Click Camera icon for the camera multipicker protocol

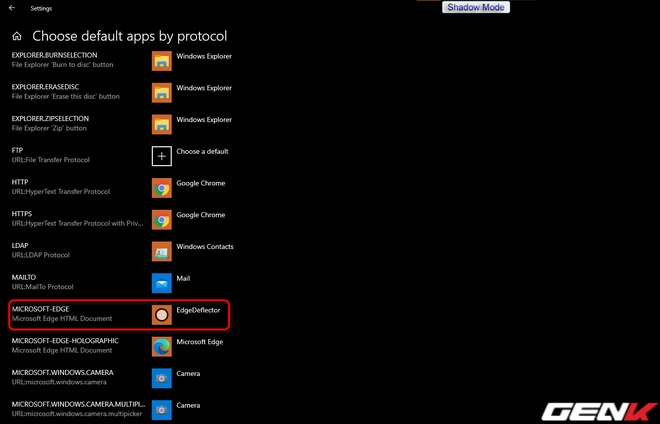[x=162, y=410]
